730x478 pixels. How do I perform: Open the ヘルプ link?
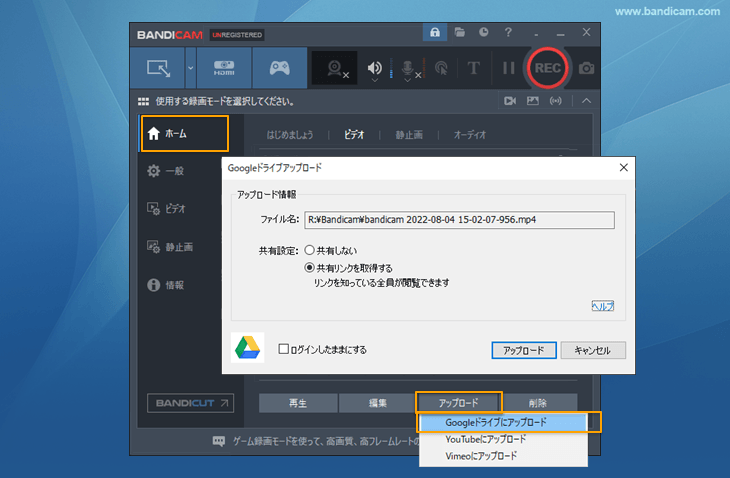602,306
